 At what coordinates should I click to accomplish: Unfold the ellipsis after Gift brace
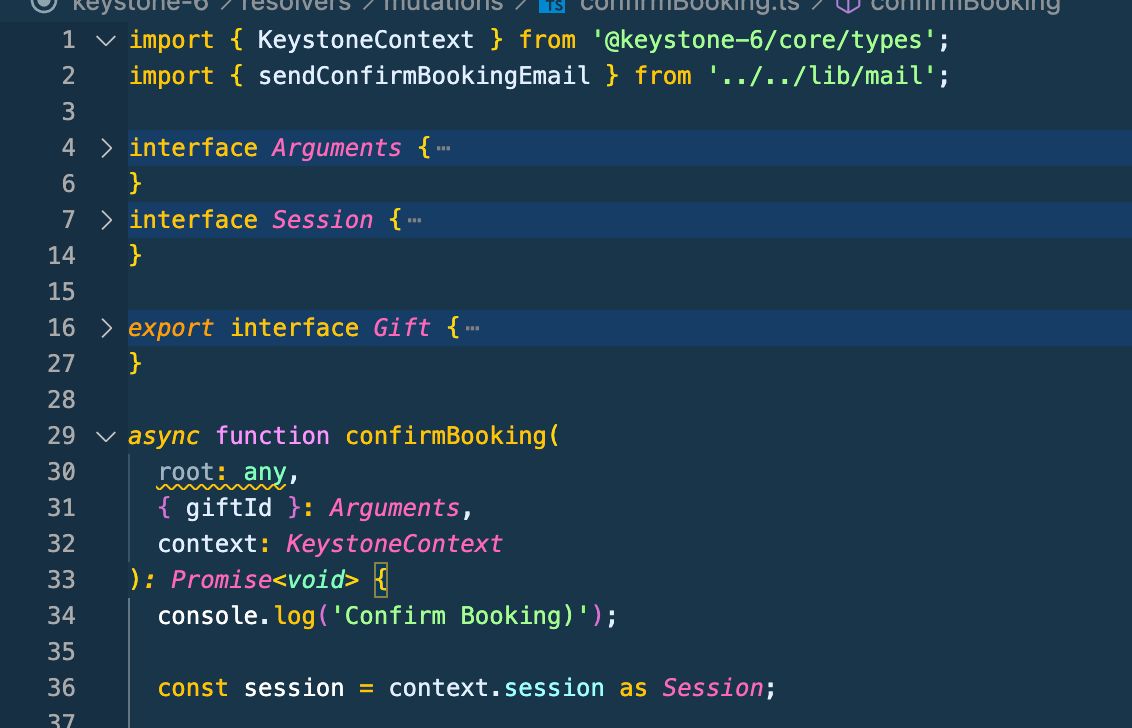coord(472,329)
